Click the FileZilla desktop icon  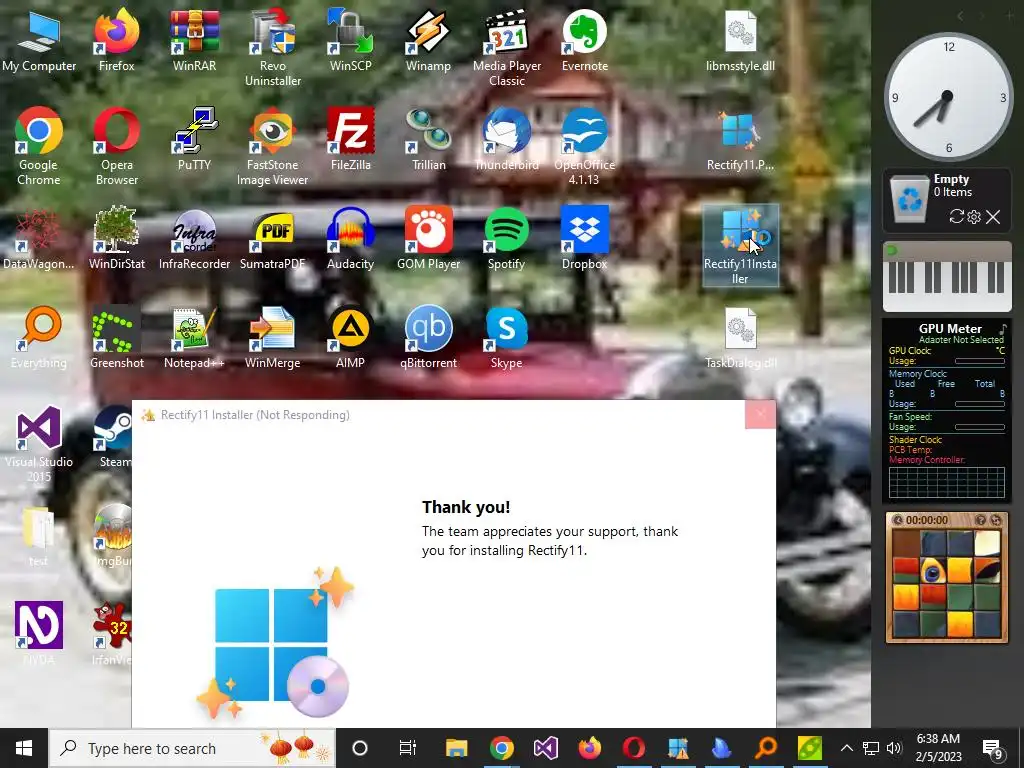pyautogui.click(x=351, y=140)
